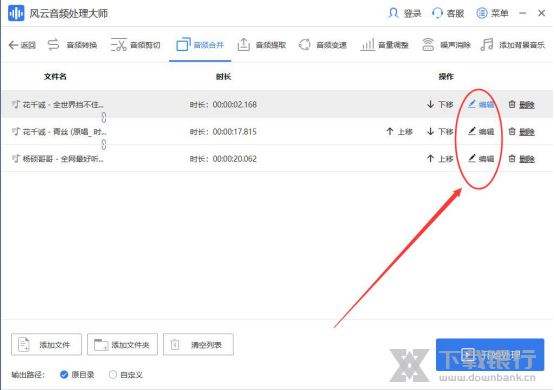Click music note icon of 杨硕哥哥 row
The width and height of the screenshot is (554, 390).
16,159
